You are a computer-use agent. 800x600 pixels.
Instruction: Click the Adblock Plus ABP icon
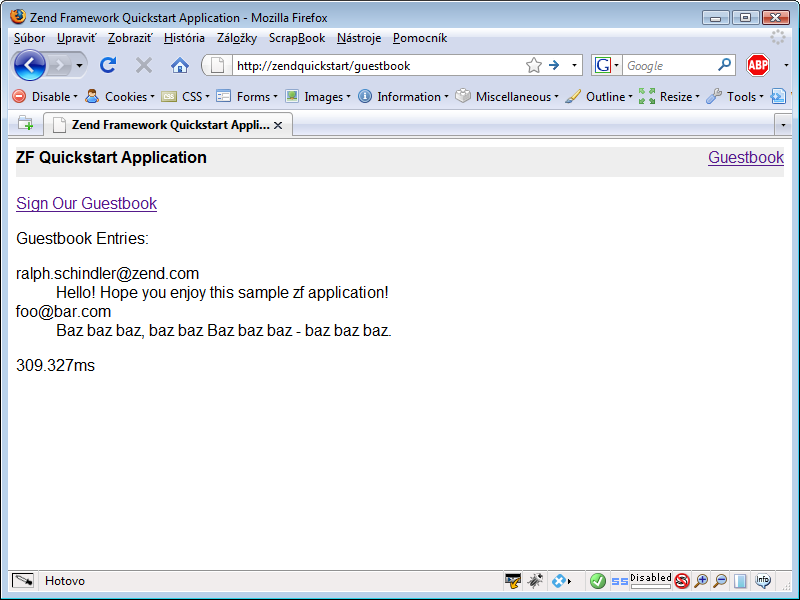(x=758, y=65)
